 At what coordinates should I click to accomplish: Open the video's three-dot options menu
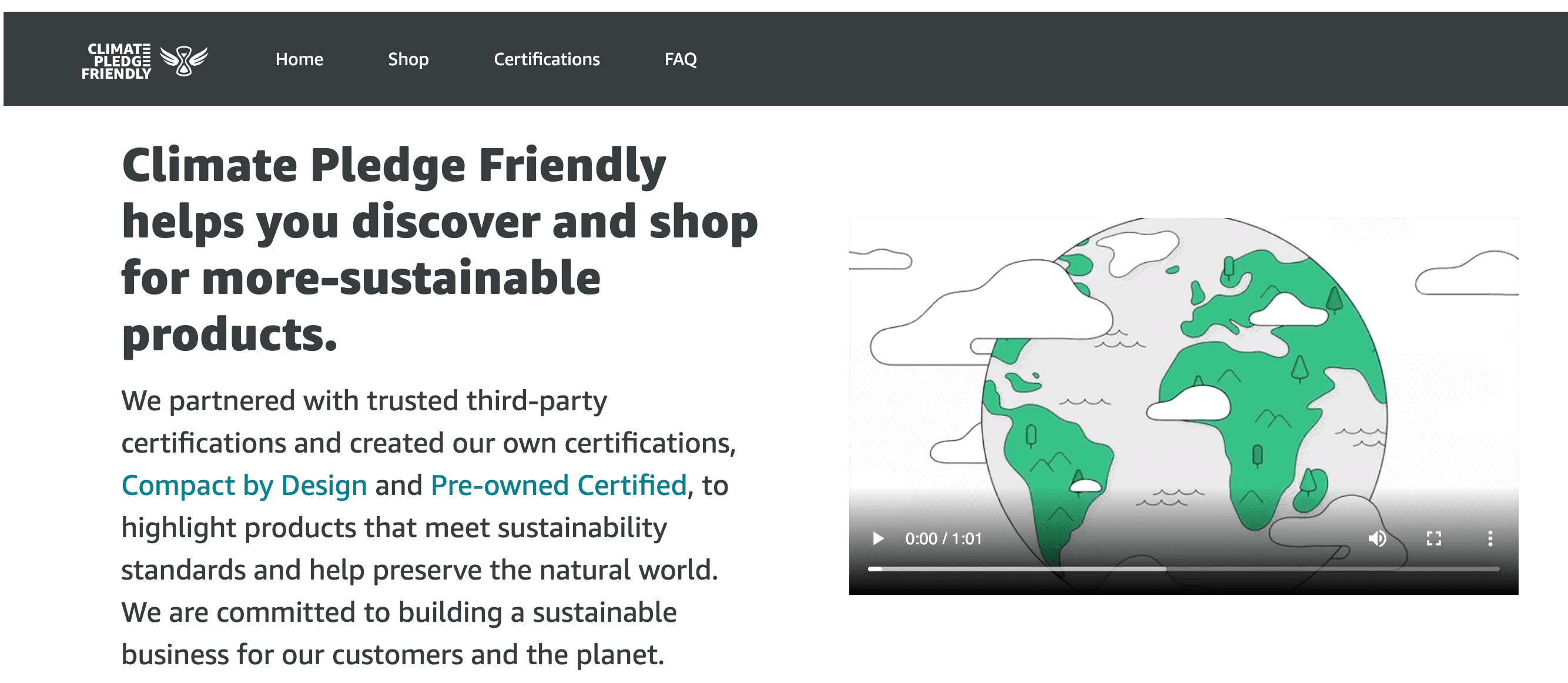tap(1489, 539)
